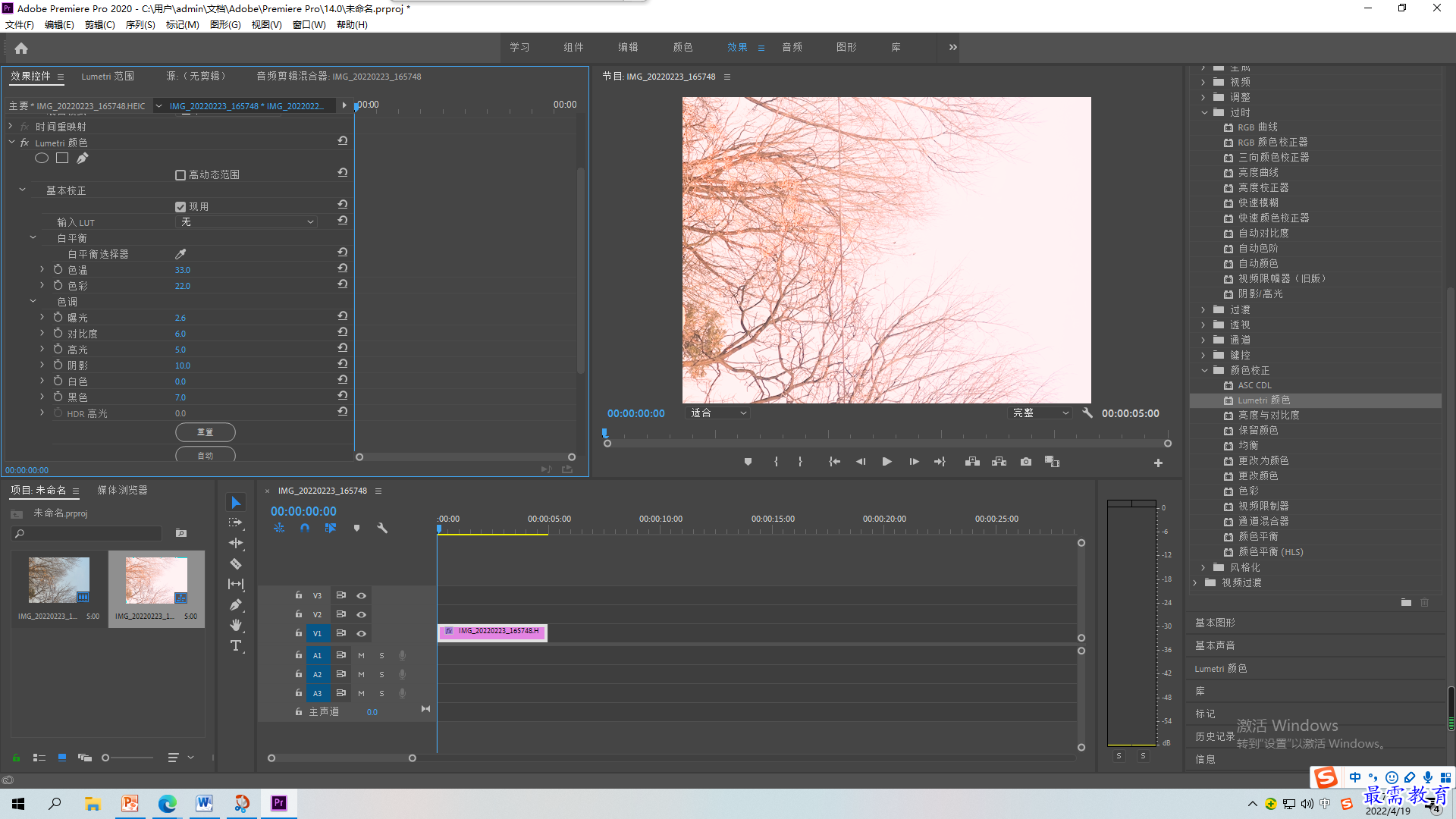Go to In point in program monitor

[x=834, y=462]
